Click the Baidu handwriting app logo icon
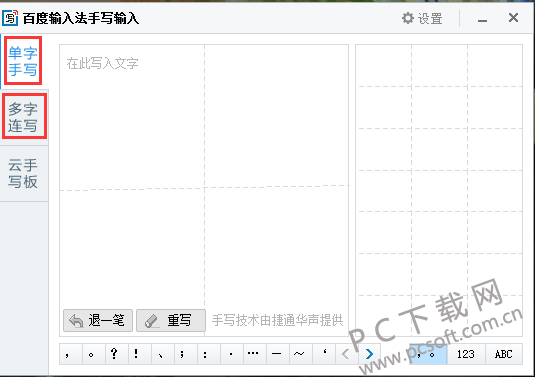535x377 pixels. pos(10,18)
